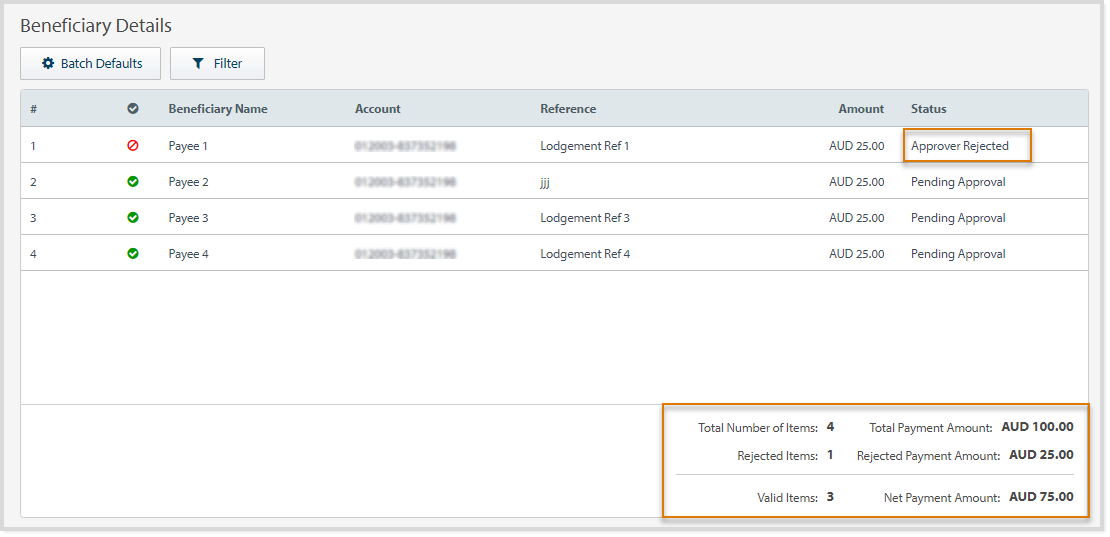This screenshot has height=537, width=1110.
Task: Click the green check icon for Payee 2
Action: pyautogui.click(x=133, y=182)
